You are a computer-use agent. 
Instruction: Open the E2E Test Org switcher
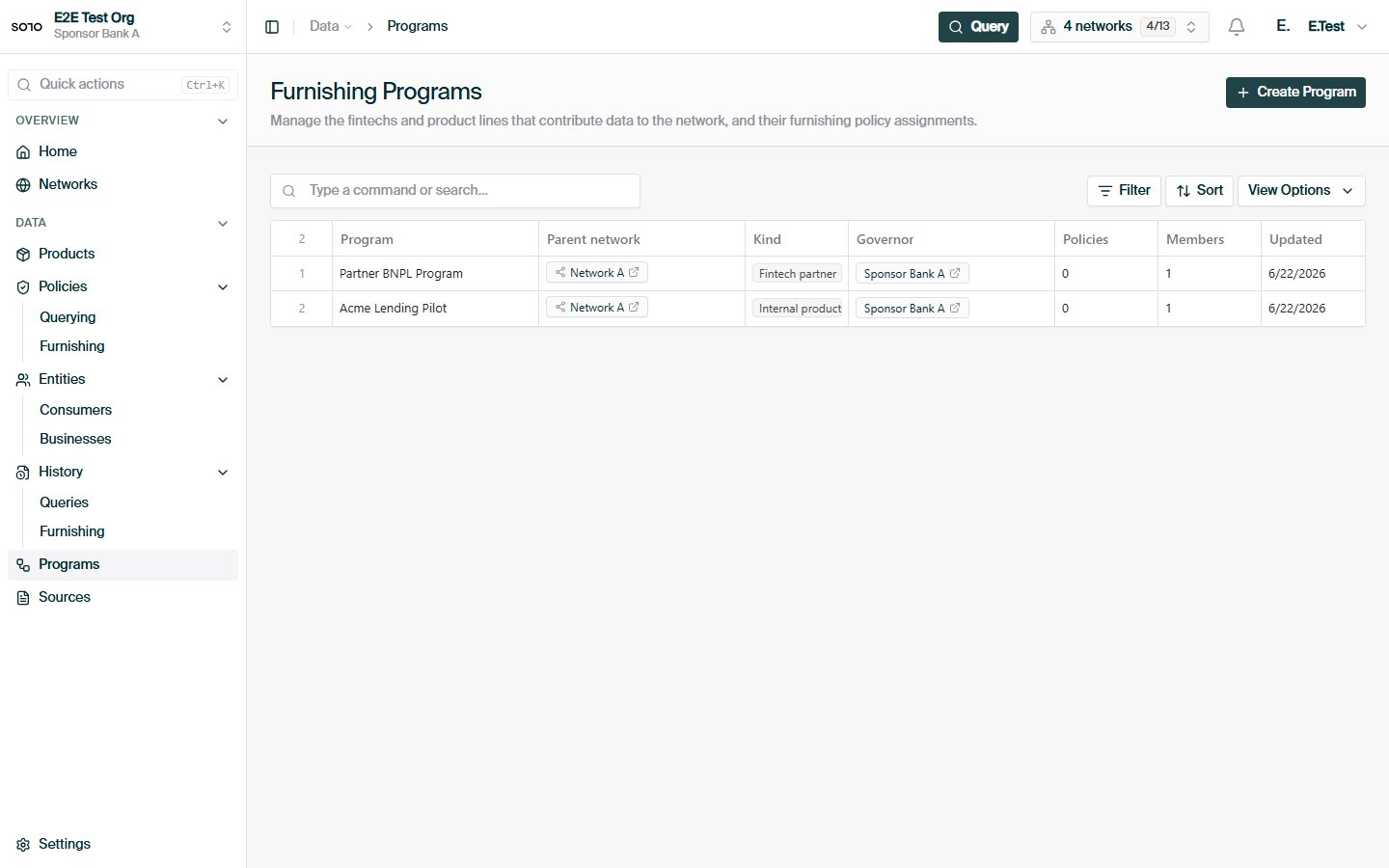click(x=123, y=26)
